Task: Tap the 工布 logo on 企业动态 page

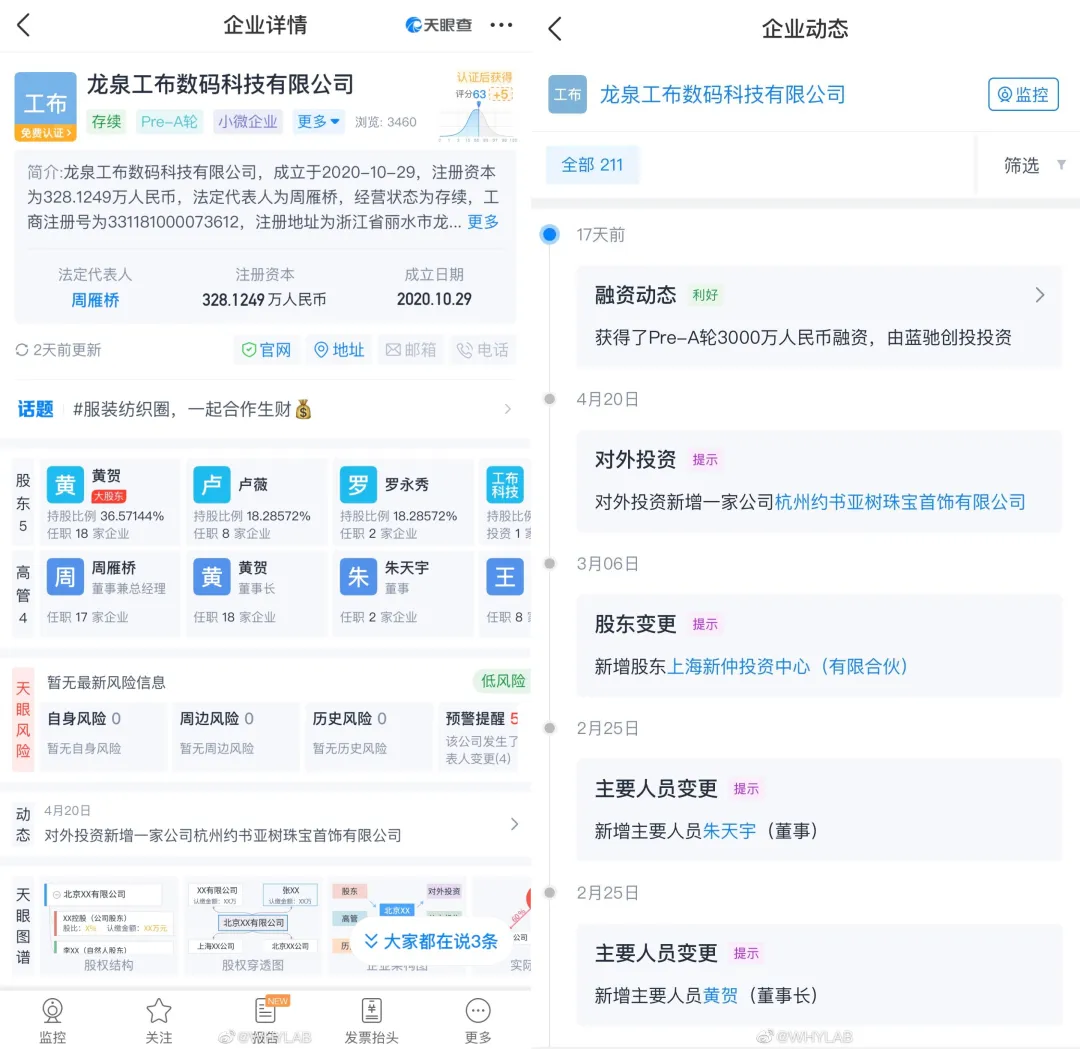Action: (568, 94)
